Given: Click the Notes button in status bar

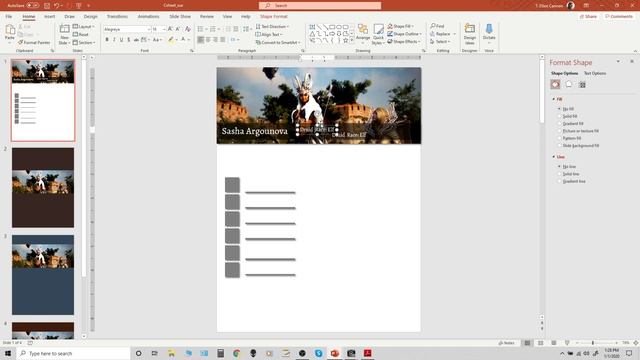Looking at the screenshot, I should click(506, 343).
